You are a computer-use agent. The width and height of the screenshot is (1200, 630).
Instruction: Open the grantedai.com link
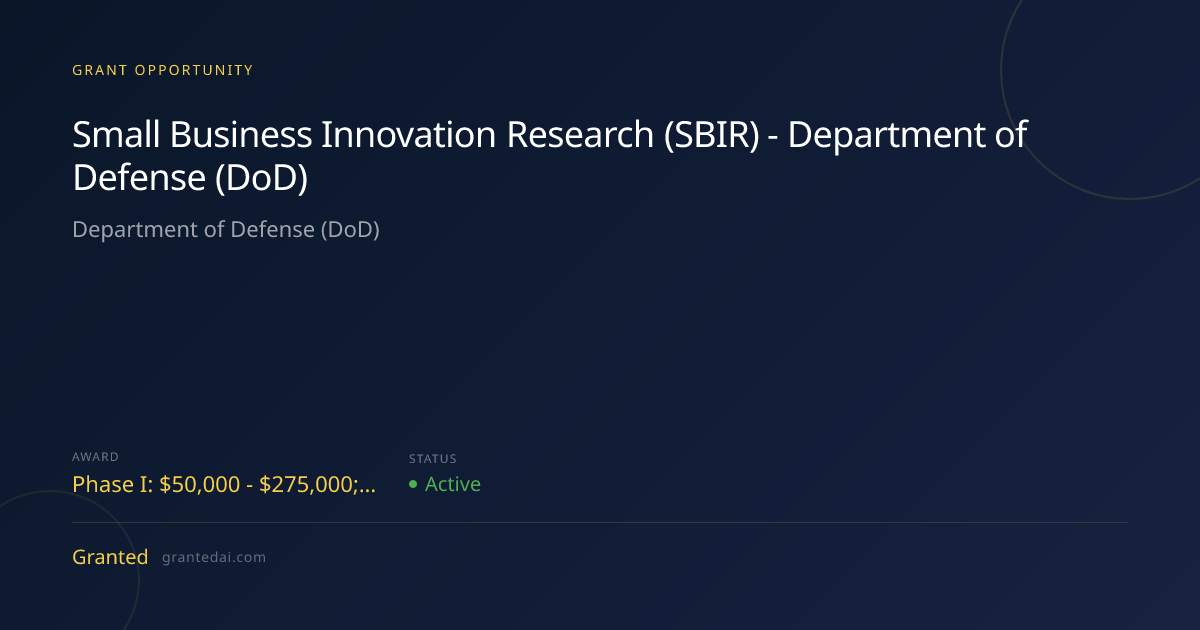pyautogui.click(x=214, y=558)
